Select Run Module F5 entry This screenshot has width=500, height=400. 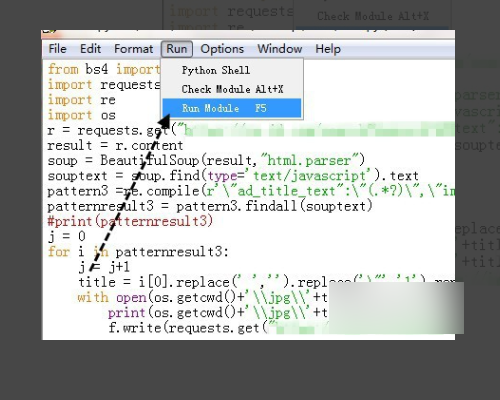[x=232, y=108]
